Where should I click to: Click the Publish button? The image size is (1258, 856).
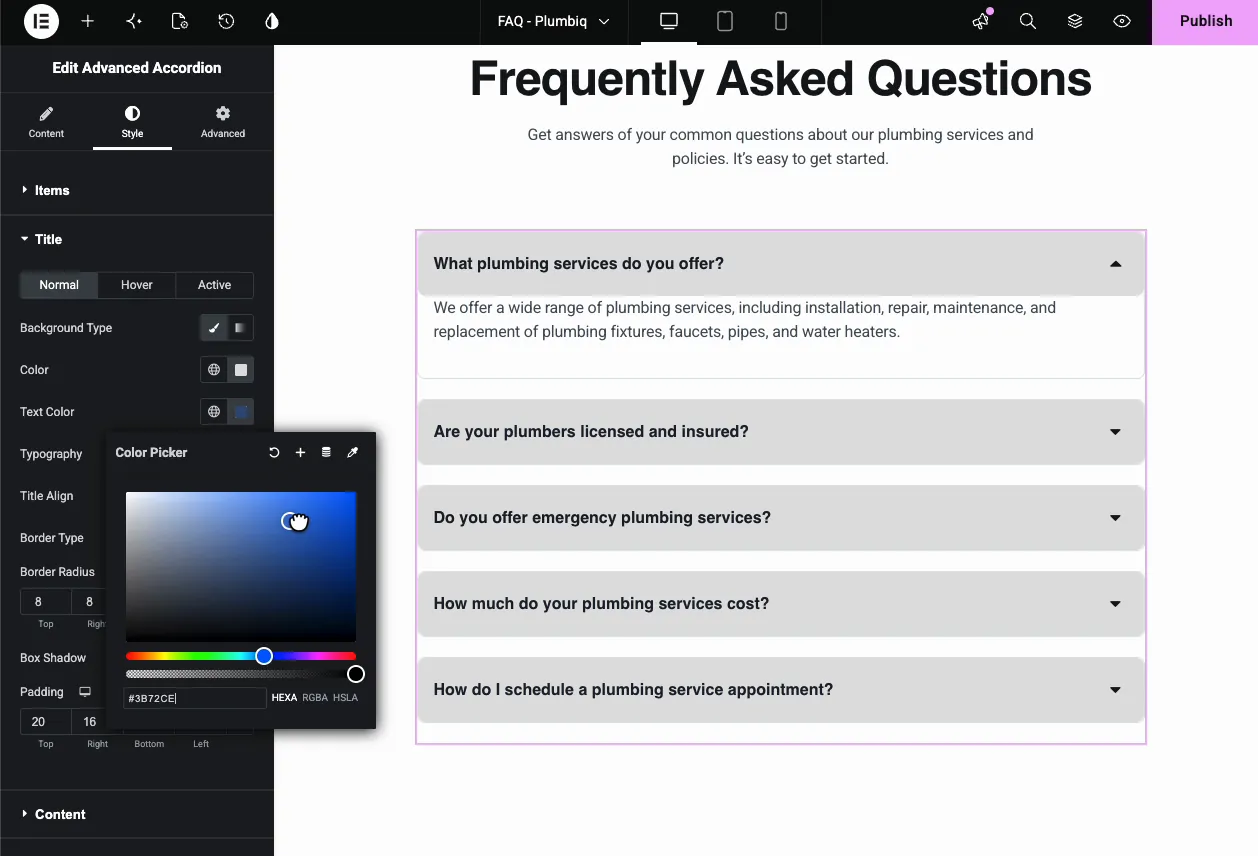[x=1205, y=21]
